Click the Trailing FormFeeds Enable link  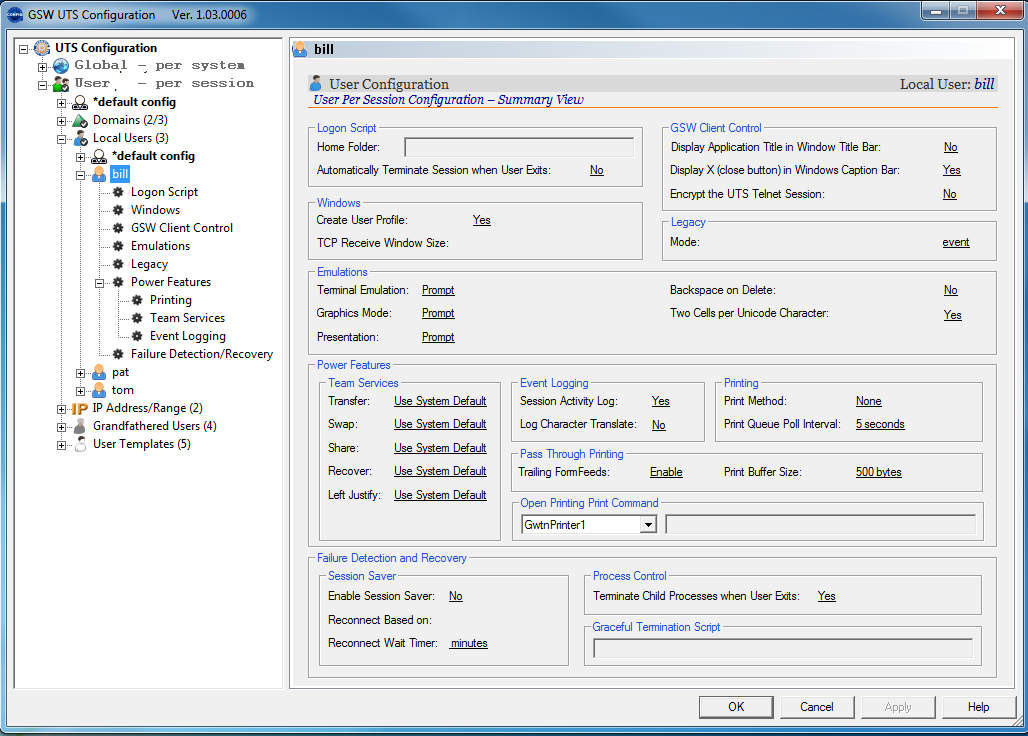tap(666, 472)
